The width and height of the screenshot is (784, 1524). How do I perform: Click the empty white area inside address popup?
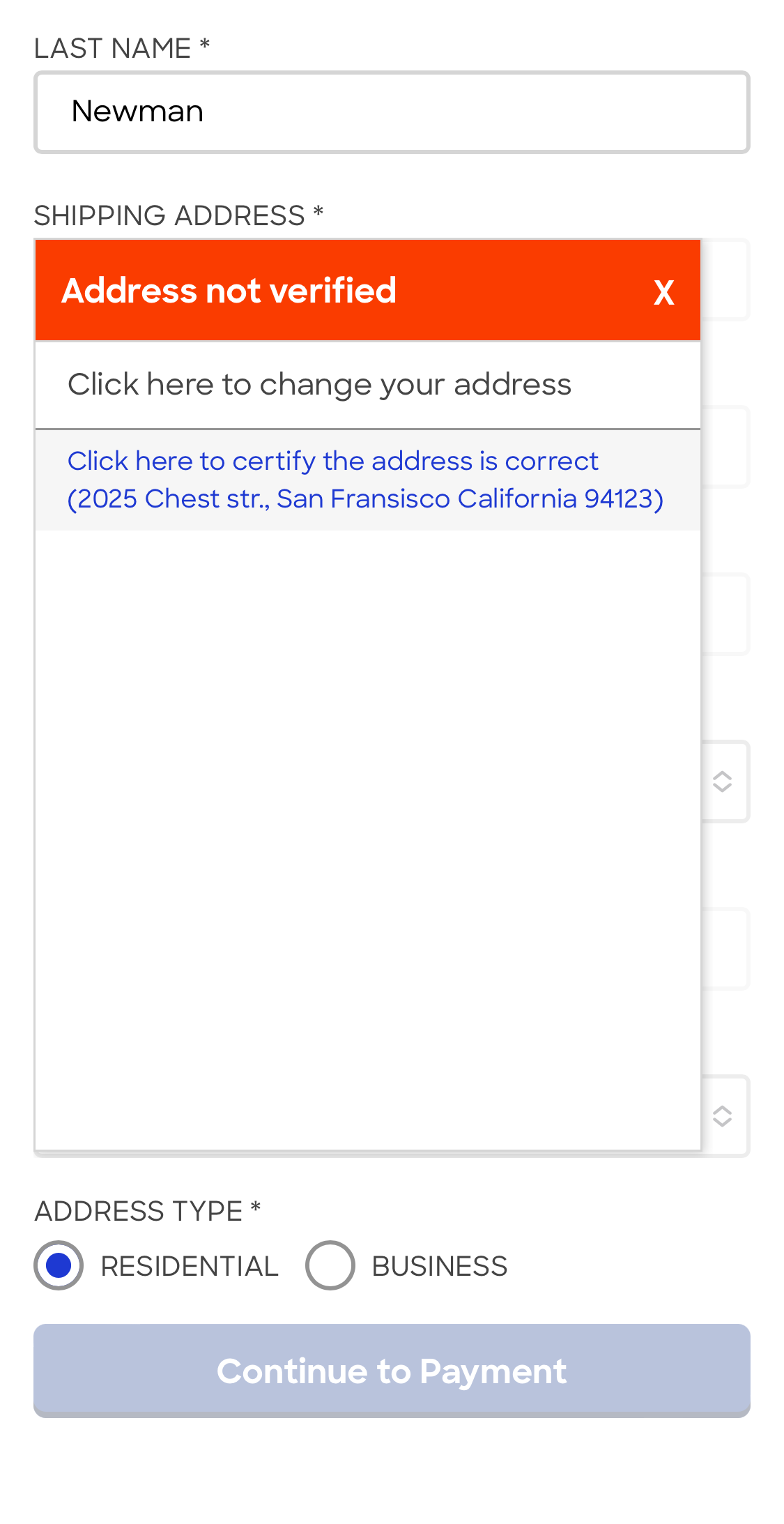pos(368,837)
